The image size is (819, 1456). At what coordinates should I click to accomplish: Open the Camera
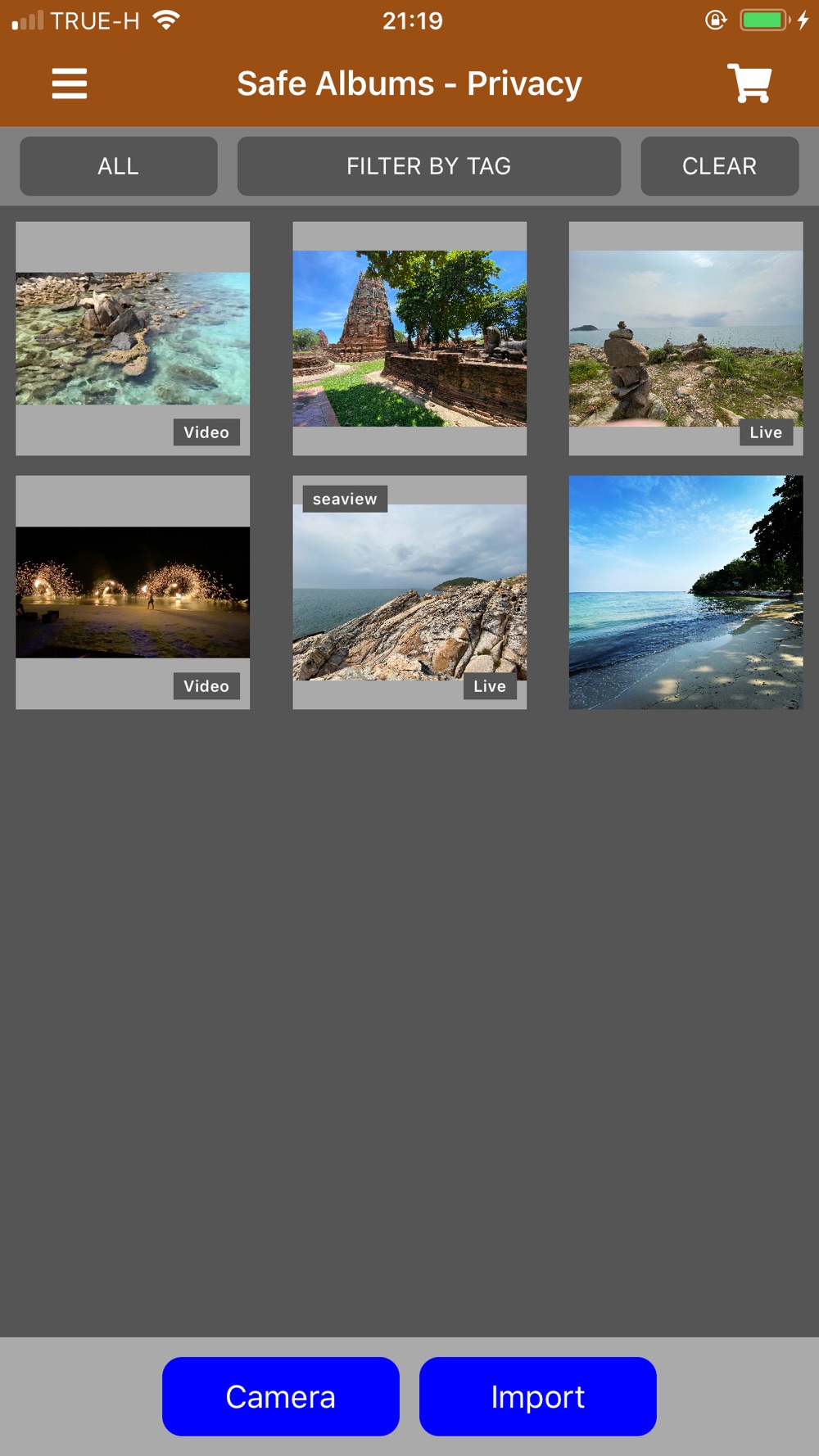click(x=281, y=1396)
